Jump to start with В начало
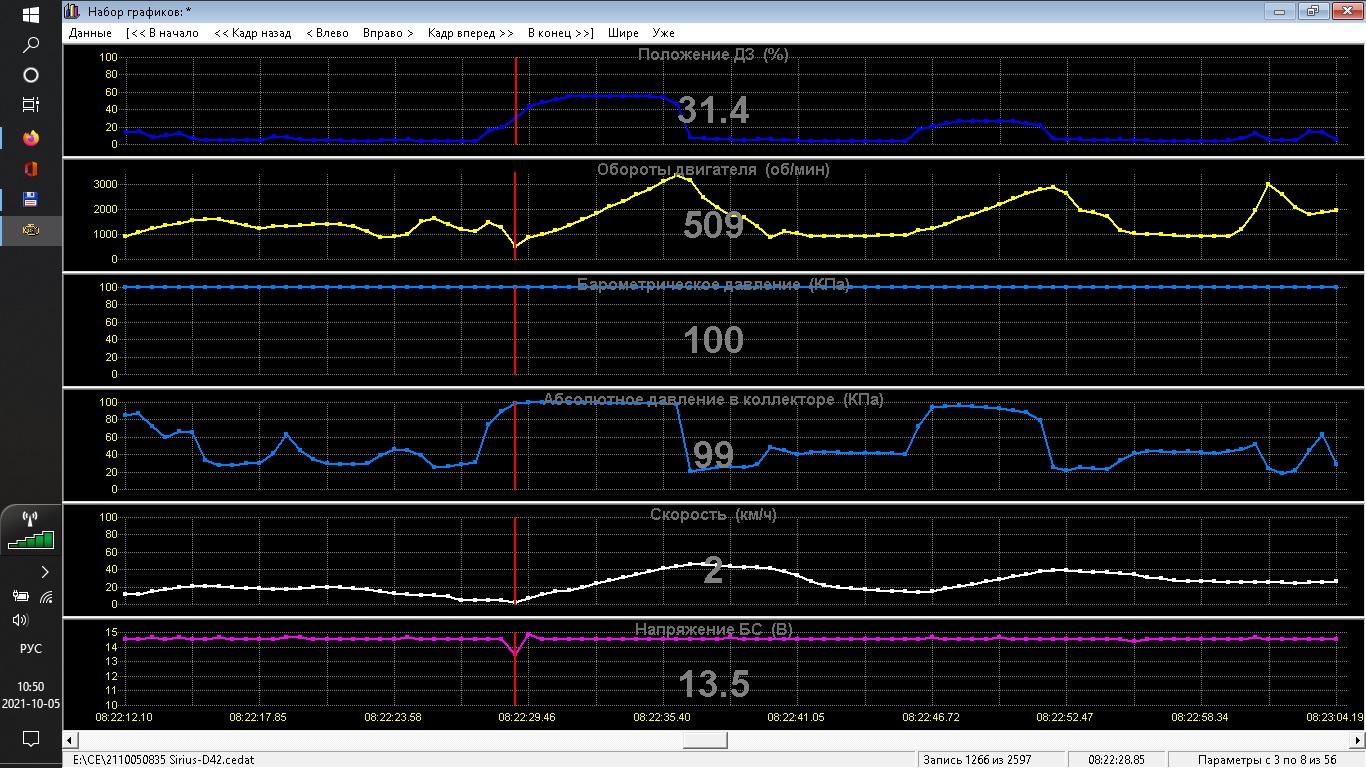This screenshot has height=768, width=1366. (163, 33)
